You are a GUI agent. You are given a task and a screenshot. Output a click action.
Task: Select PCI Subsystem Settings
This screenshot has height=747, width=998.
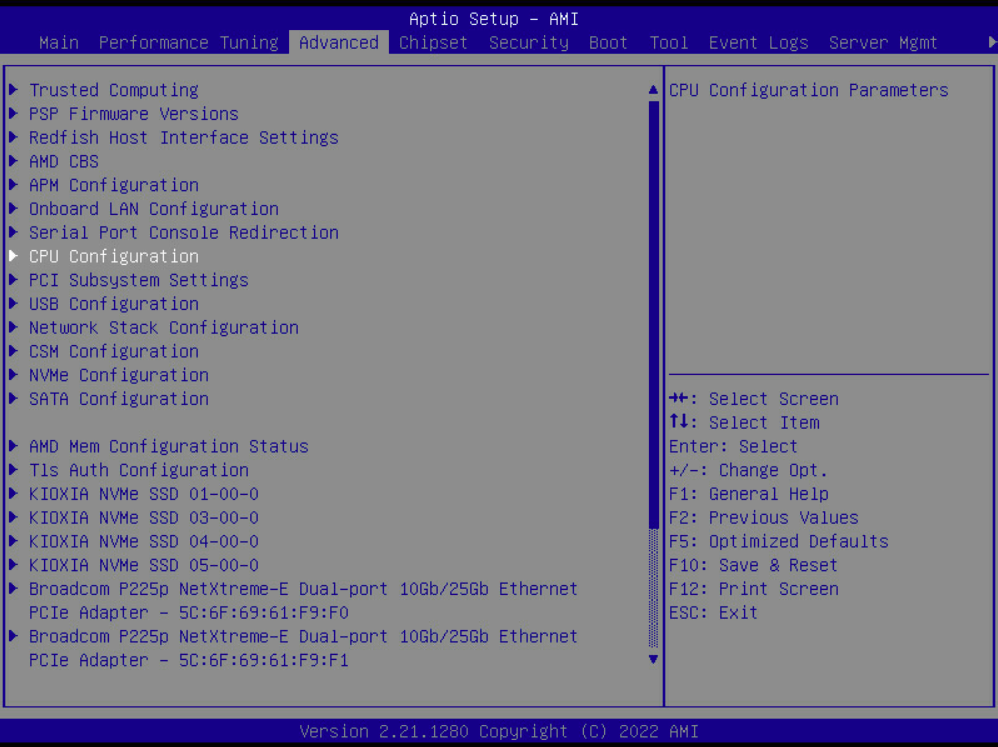(138, 280)
